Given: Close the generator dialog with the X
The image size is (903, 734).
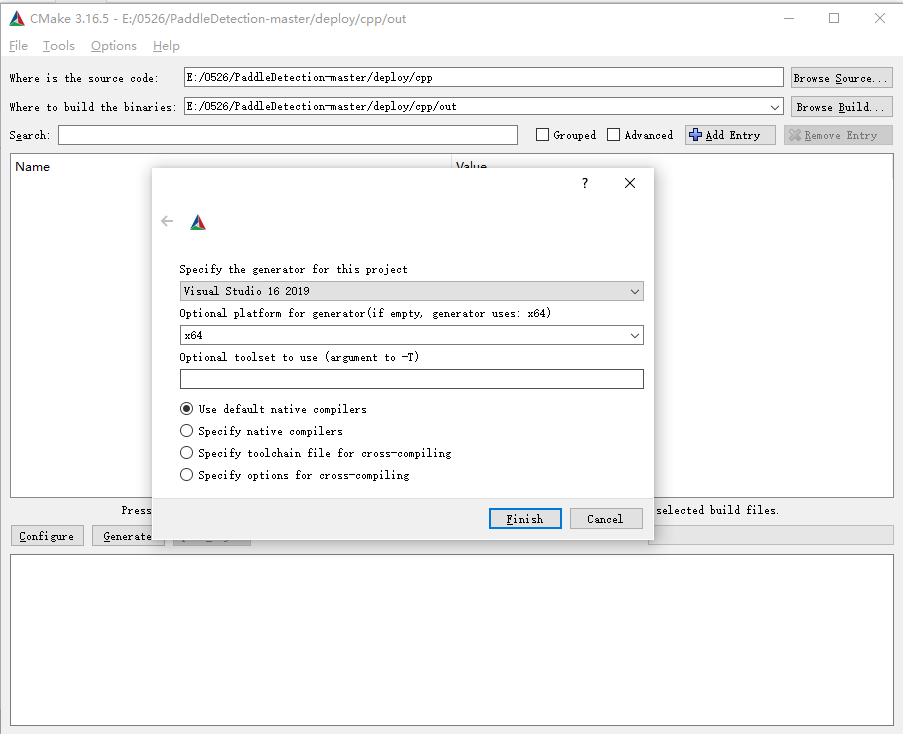Looking at the screenshot, I should coord(630,183).
